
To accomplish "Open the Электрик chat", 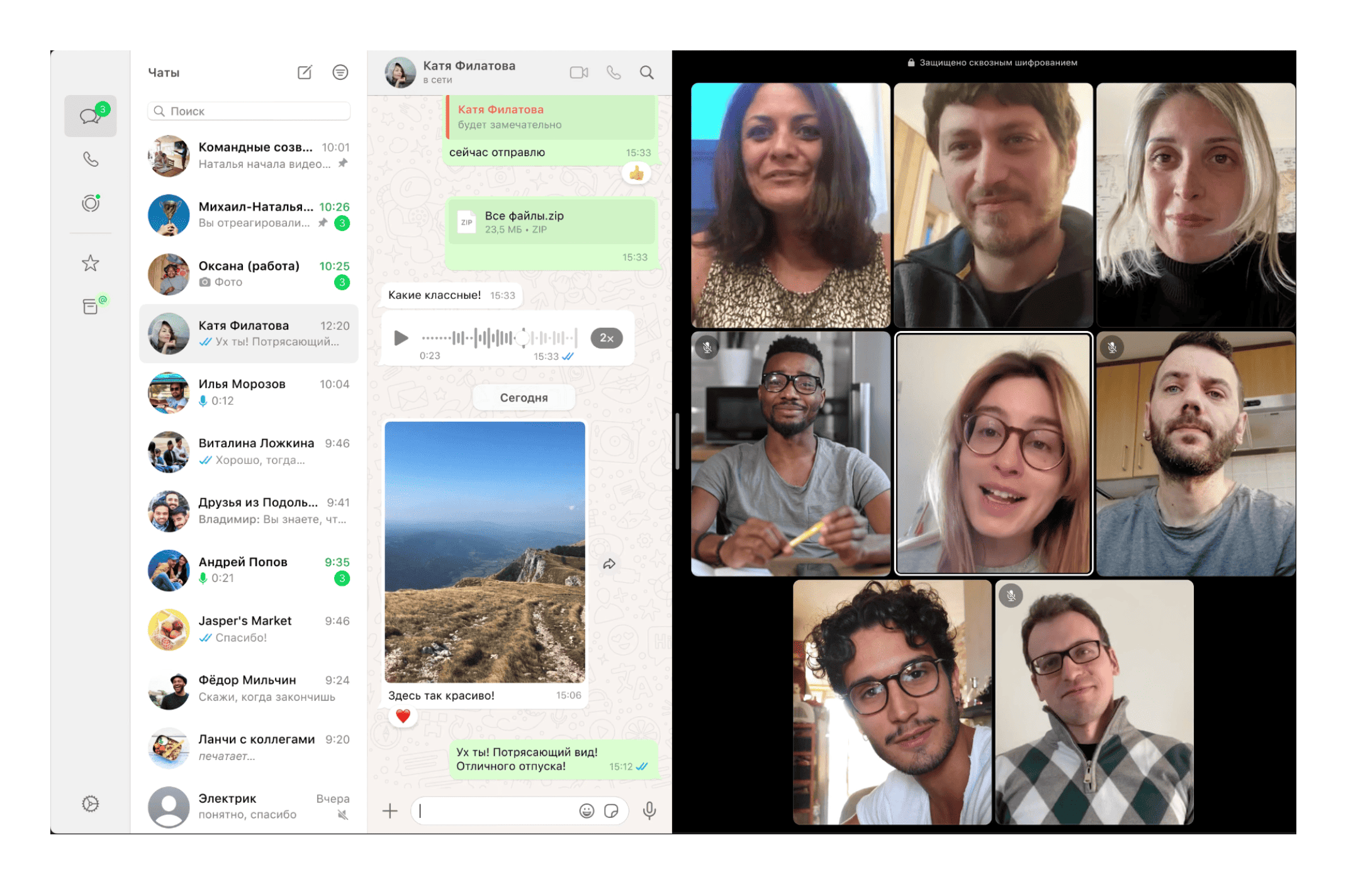I will point(249,806).
